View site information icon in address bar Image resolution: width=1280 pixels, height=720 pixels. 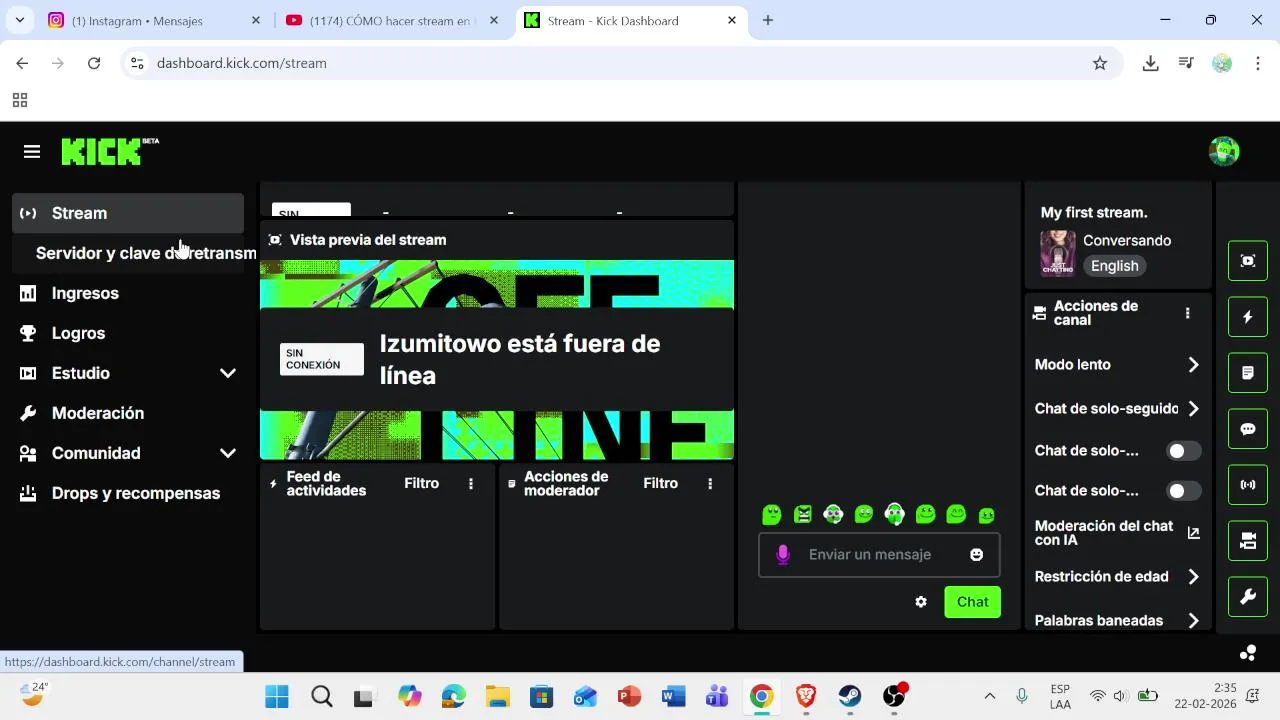[138, 63]
